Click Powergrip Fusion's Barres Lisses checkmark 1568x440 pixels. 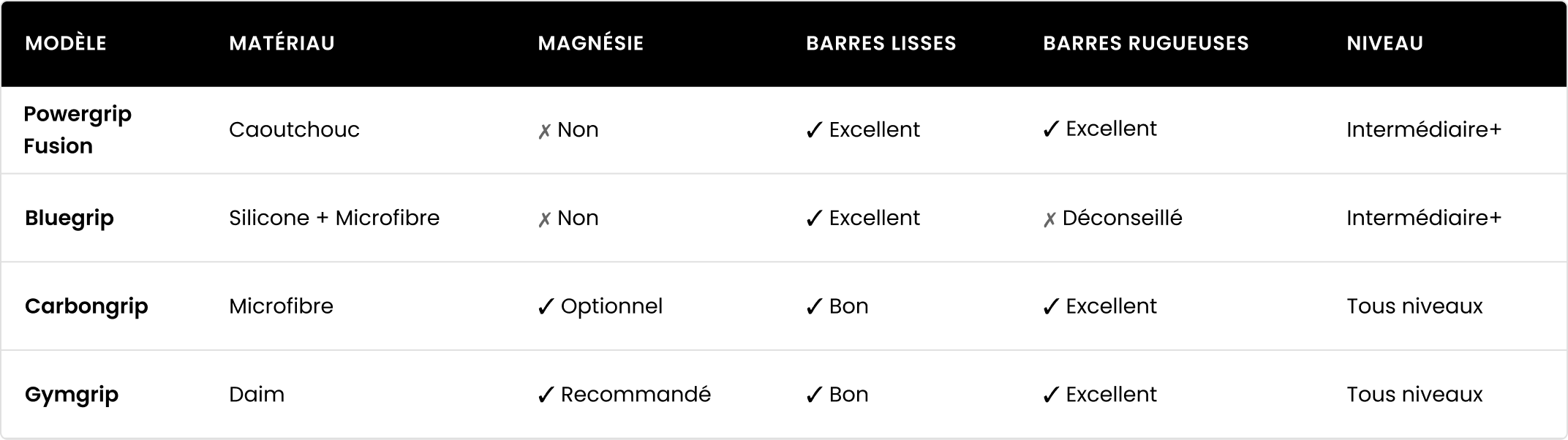(814, 131)
